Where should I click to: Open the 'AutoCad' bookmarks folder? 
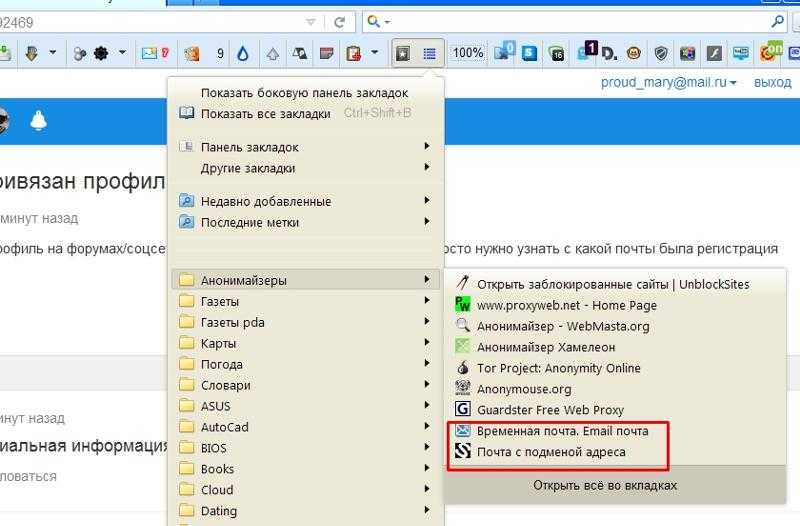pyautogui.click(x=306, y=427)
